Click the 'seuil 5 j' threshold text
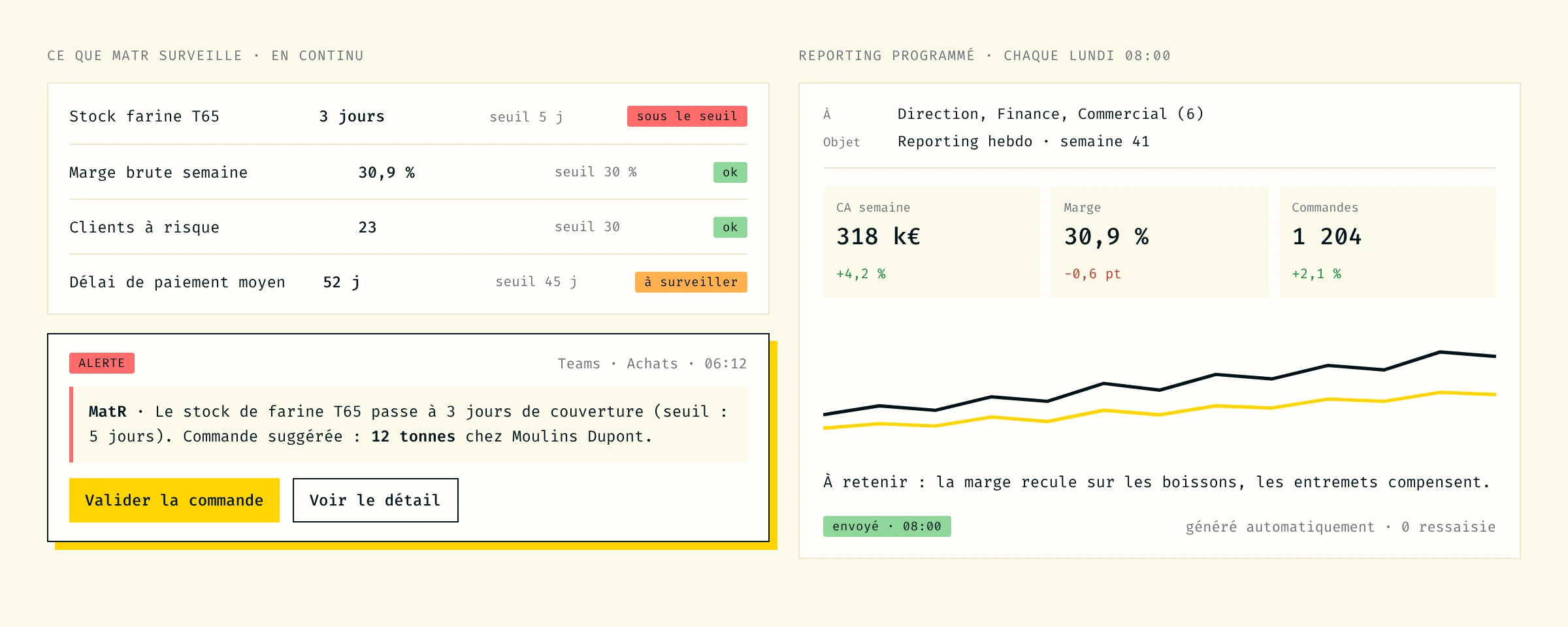 click(527, 117)
